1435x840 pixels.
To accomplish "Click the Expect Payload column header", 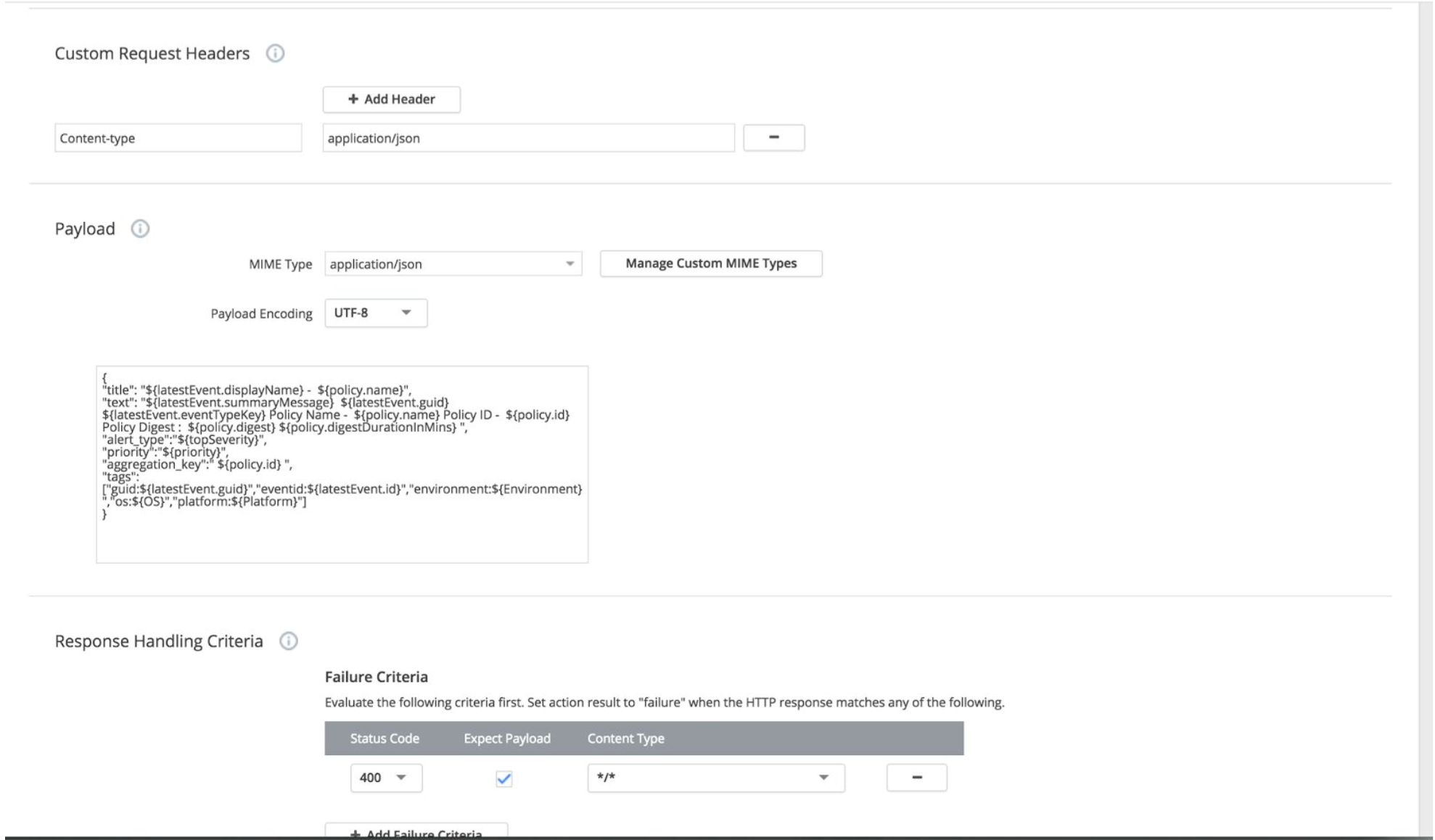I will 507,738.
